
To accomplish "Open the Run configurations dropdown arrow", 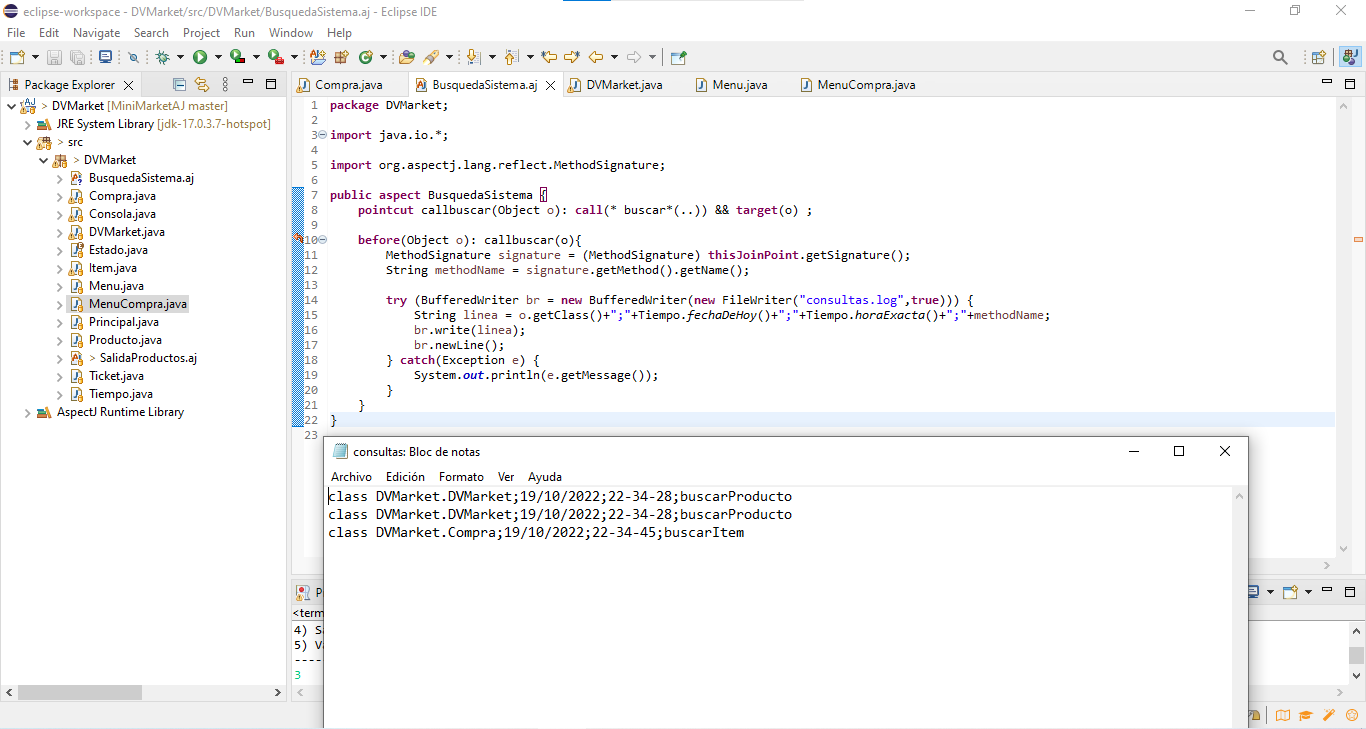I will tap(218, 57).
